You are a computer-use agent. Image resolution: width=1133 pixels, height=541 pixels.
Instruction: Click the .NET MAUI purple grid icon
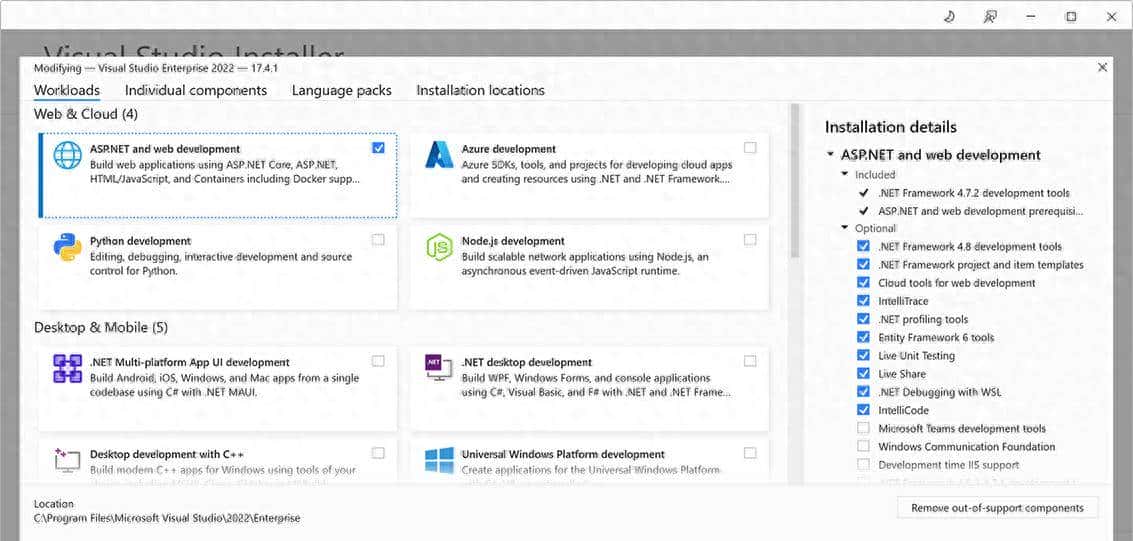coord(67,368)
